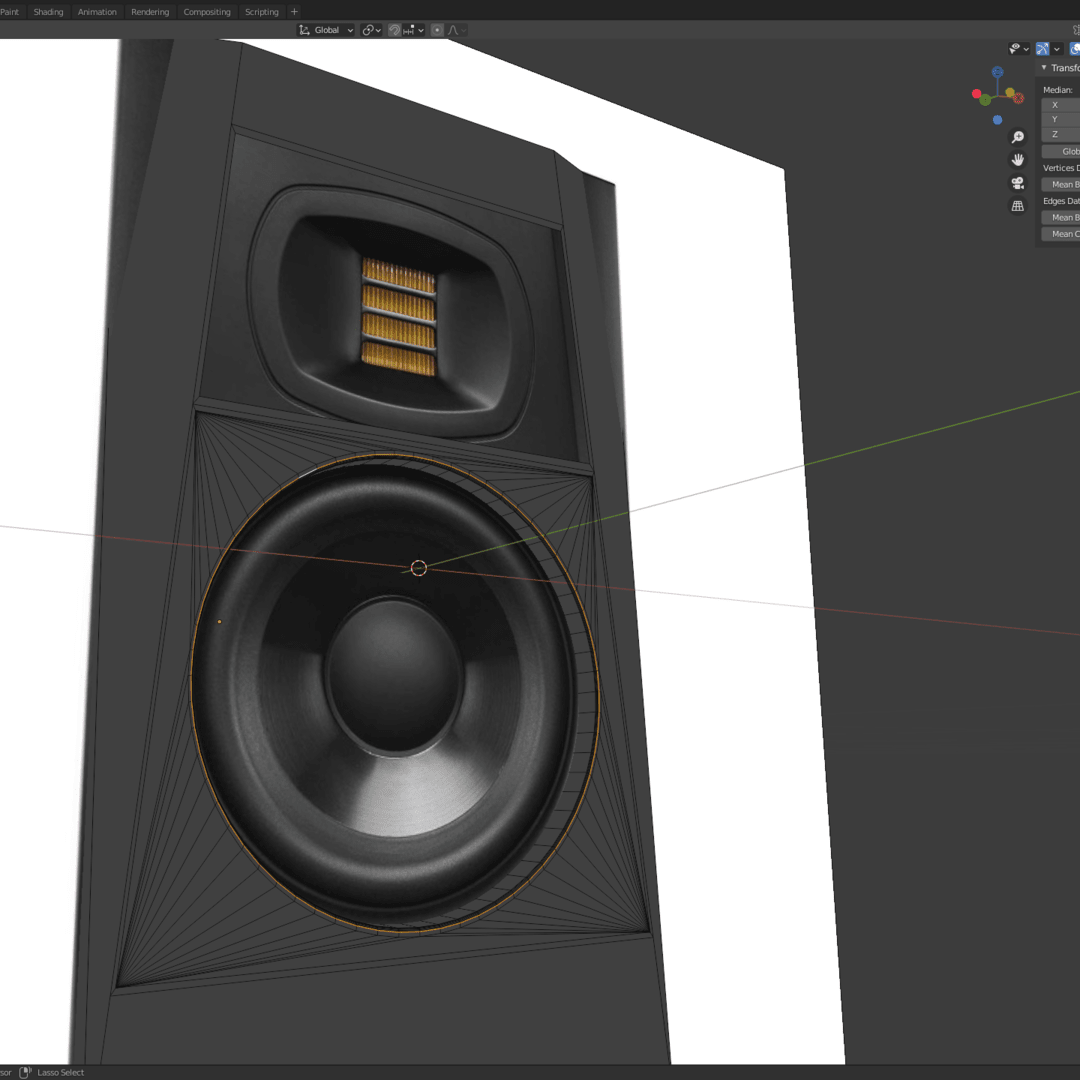Click the Mean Bevel Weight button under Vertices Data
Screen dimensions: 1080x1080
(1062, 184)
